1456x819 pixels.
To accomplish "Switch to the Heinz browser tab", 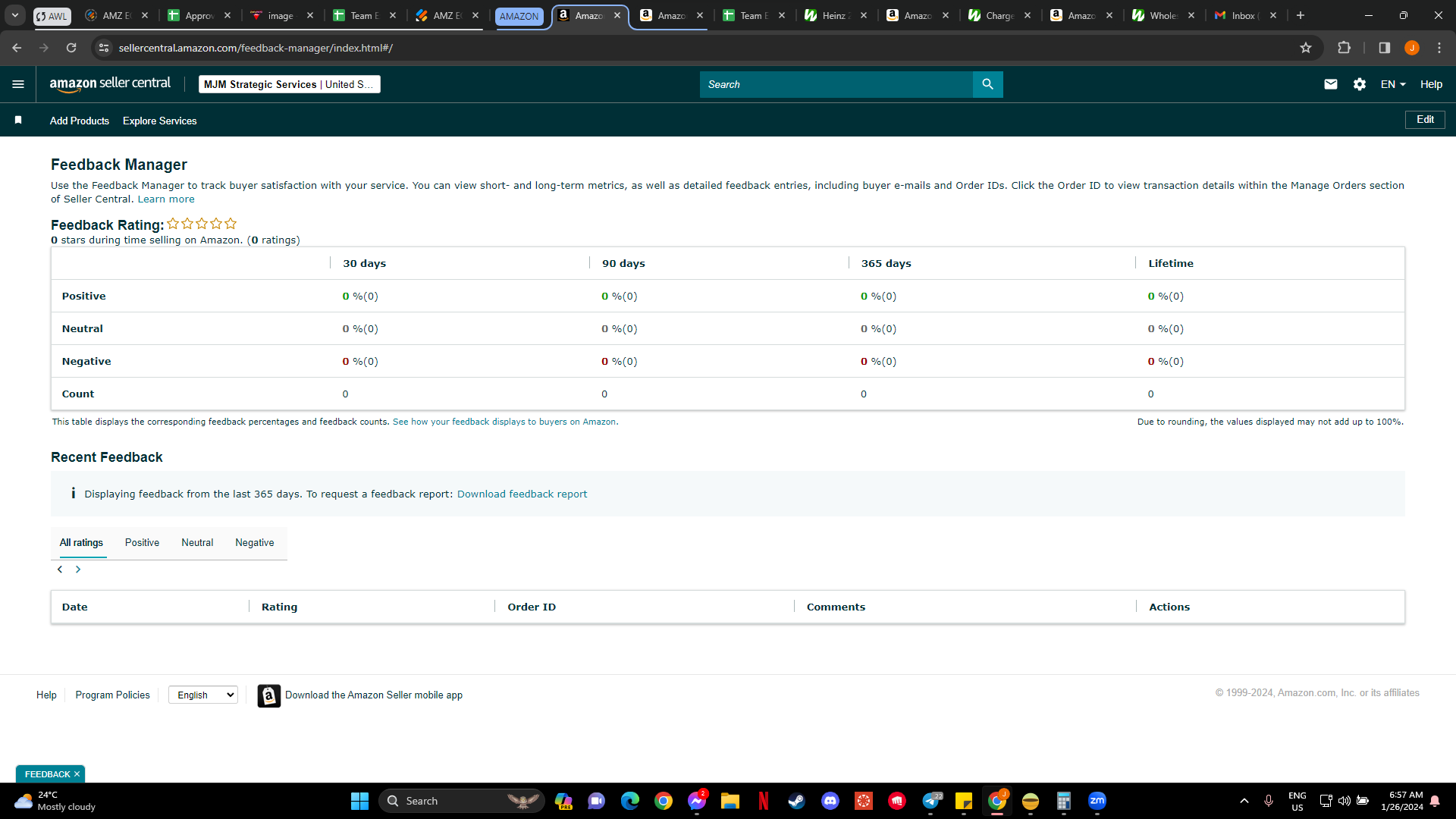I will tap(835, 15).
